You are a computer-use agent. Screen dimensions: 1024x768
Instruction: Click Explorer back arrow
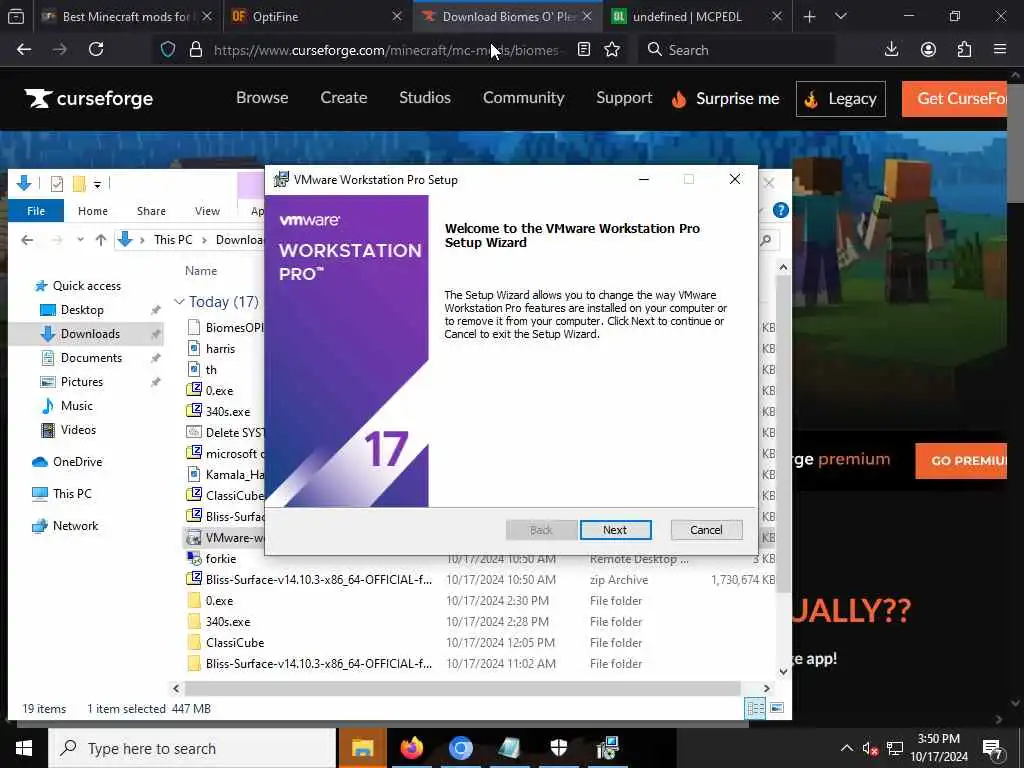pos(27,240)
